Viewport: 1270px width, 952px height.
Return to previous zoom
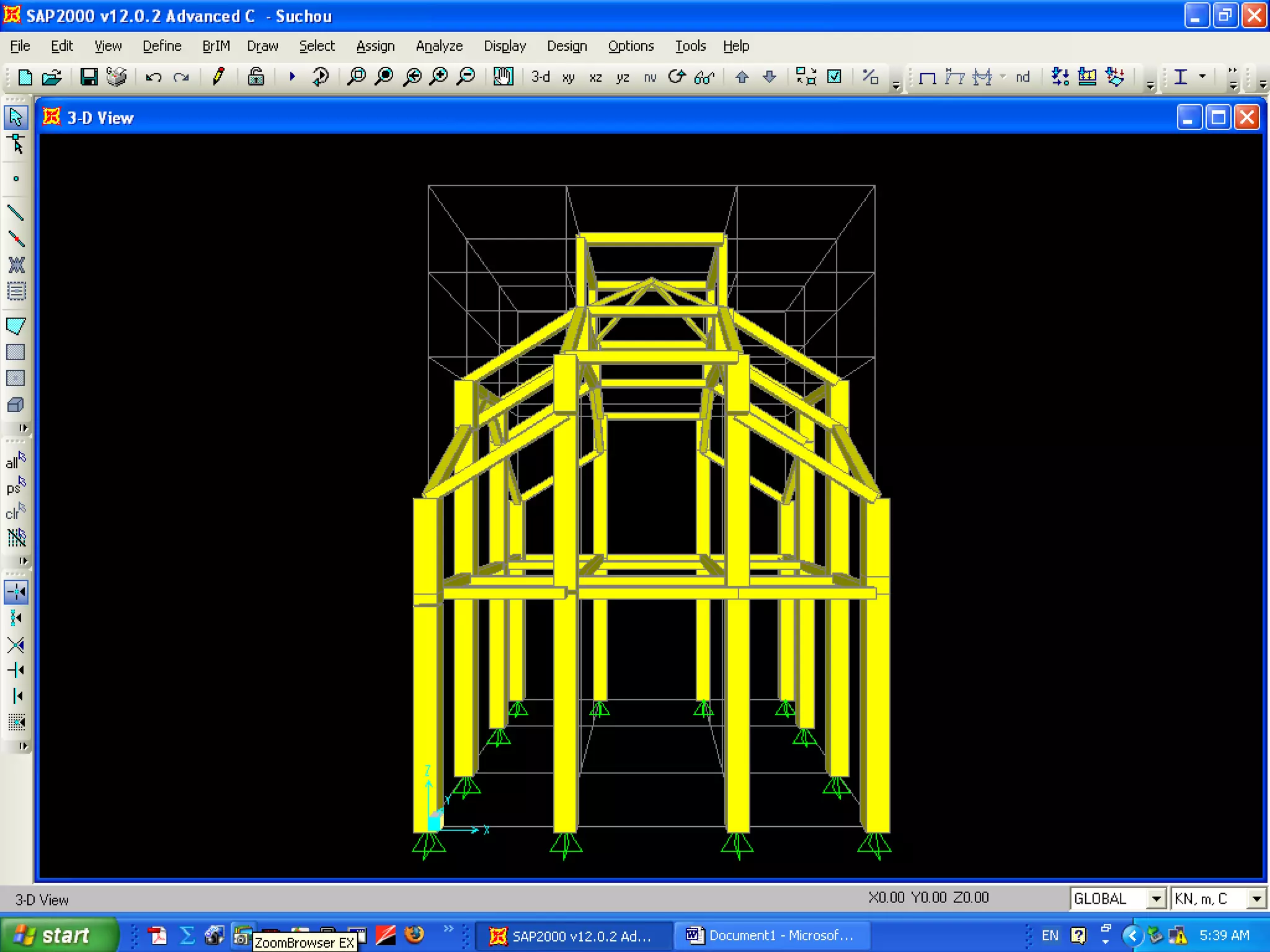[412, 77]
